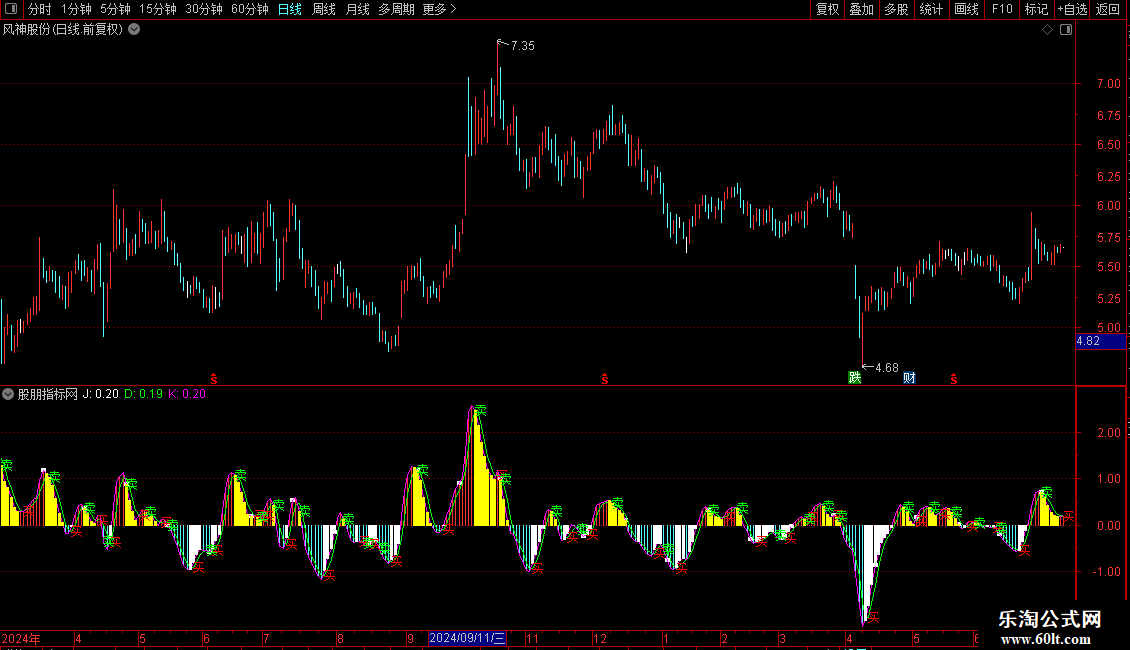Open dropdown beside 股朋指标网 indicator name
This screenshot has height=650, width=1130.
pos(8,394)
